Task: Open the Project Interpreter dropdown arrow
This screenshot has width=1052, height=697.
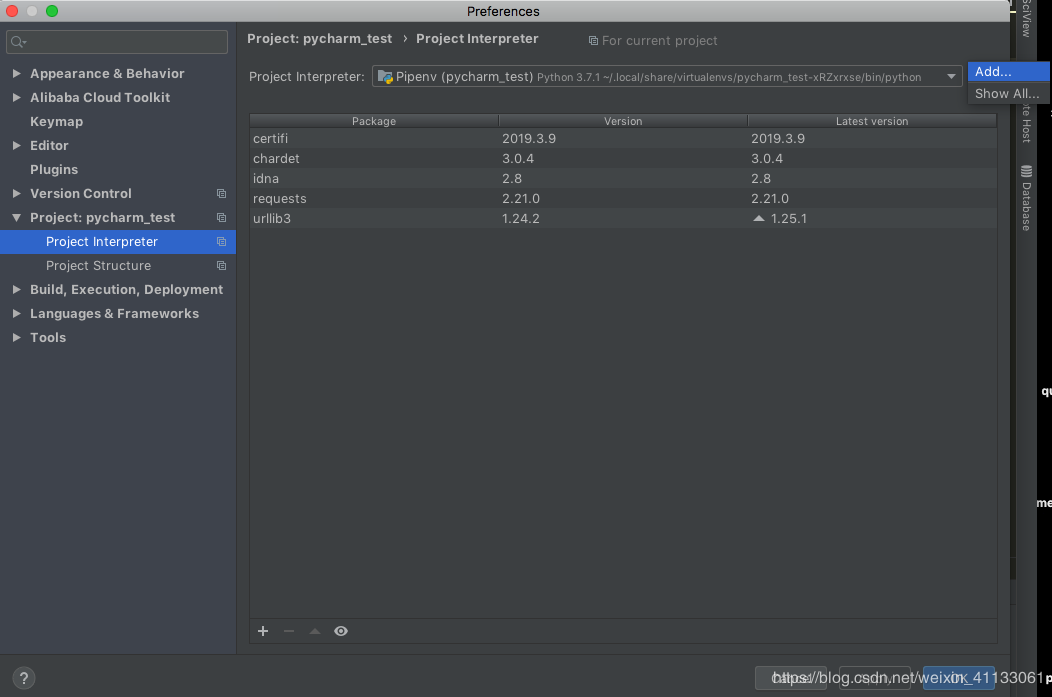Action: click(951, 77)
